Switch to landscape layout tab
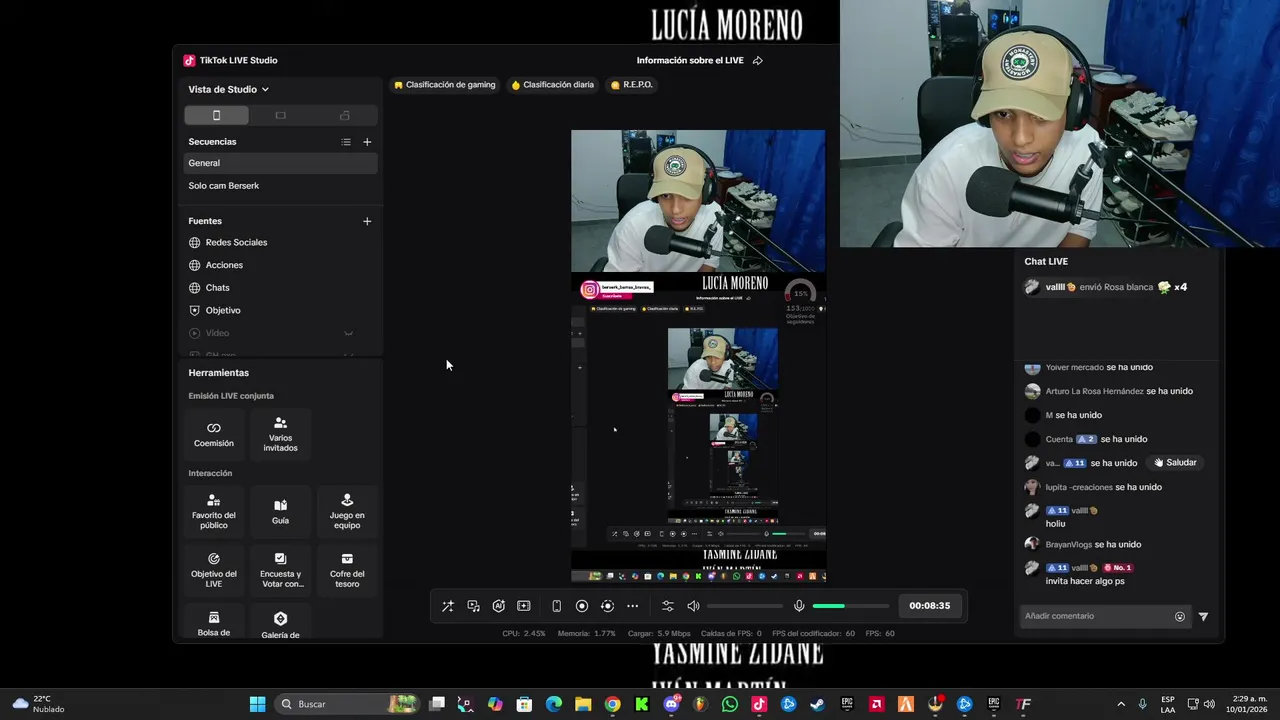The height and width of the screenshot is (720, 1280). [x=280, y=116]
